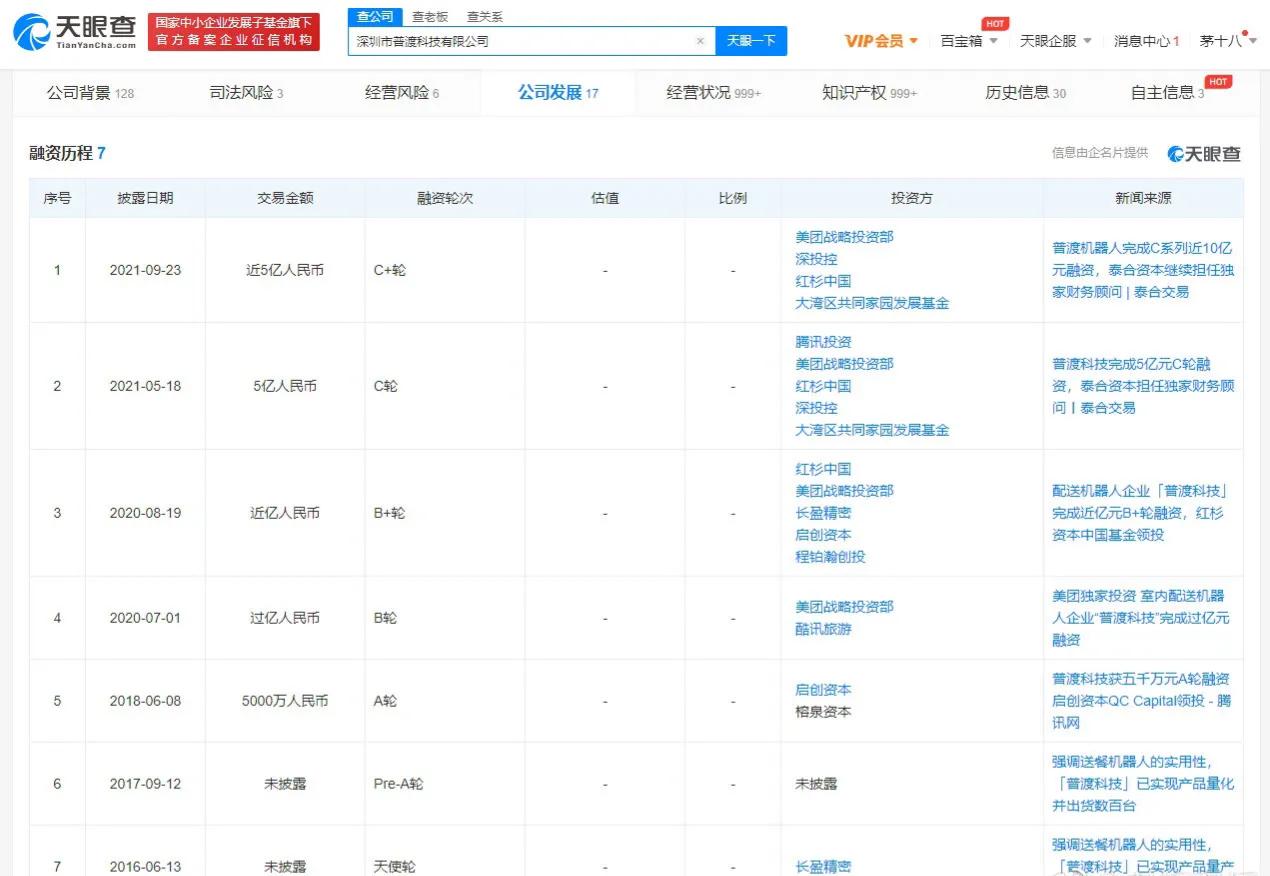Open the 自主信息 tab
Screen dimensions: 1270x876
[x=1167, y=93]
